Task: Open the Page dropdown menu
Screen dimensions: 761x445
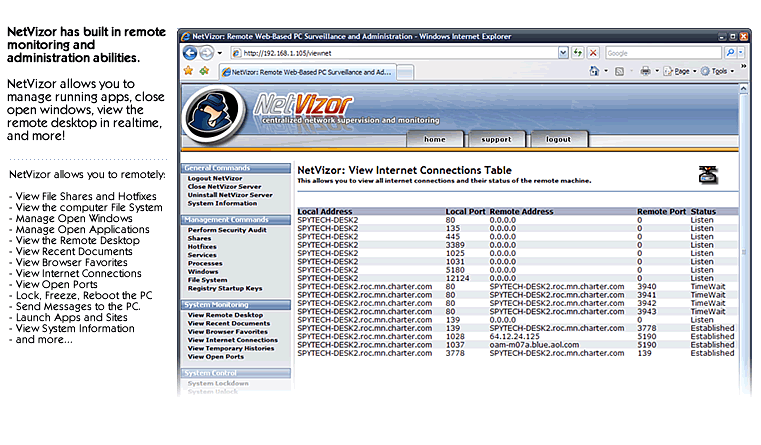Action: (x=682, y=72)
